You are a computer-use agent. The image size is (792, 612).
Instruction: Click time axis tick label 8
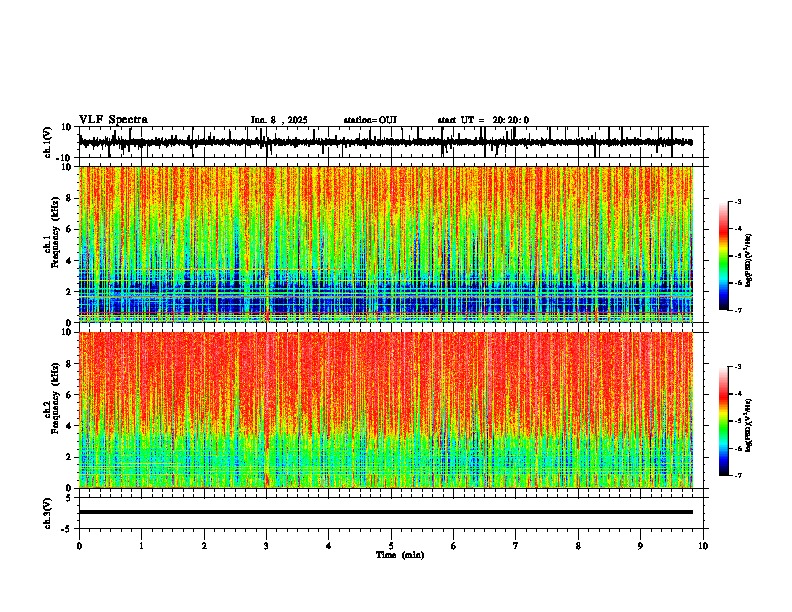tap(578, 546)
